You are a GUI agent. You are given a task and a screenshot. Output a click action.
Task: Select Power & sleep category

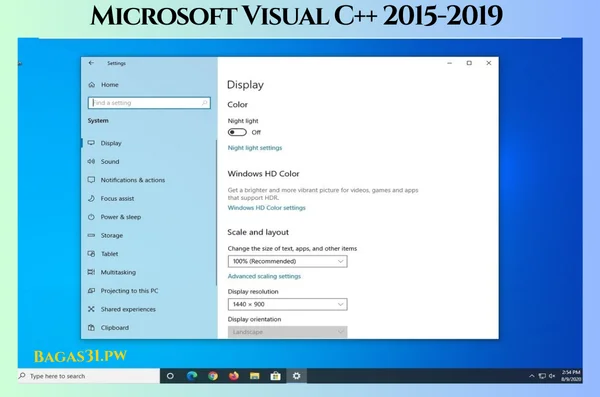click(121, 217)
